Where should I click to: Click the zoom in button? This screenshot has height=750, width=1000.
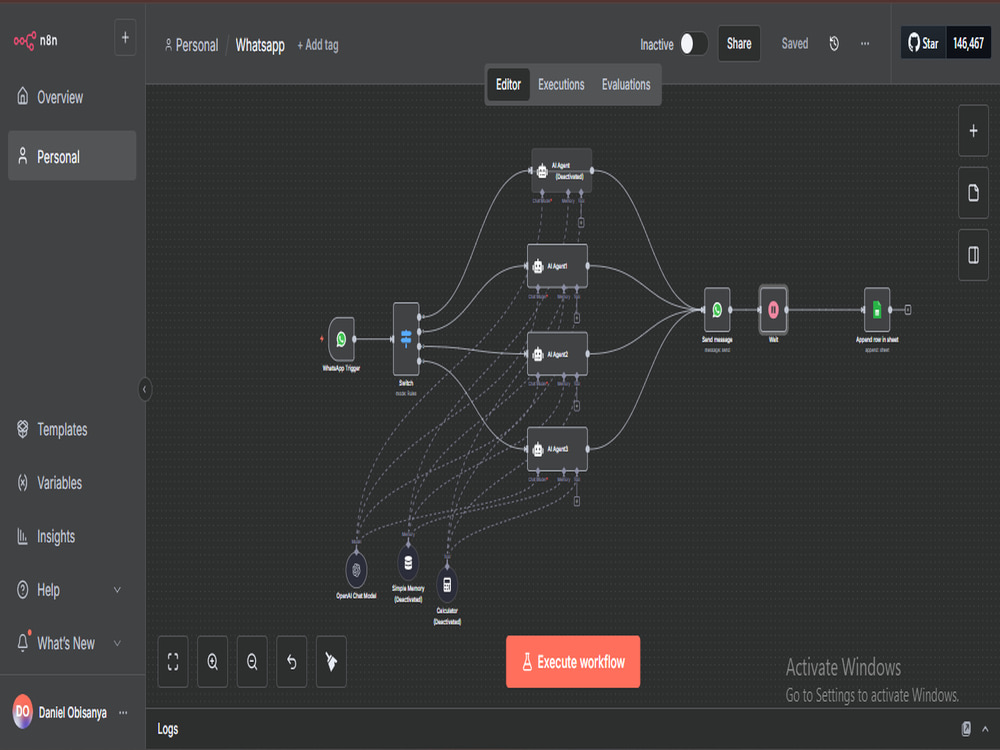[212, 661]
